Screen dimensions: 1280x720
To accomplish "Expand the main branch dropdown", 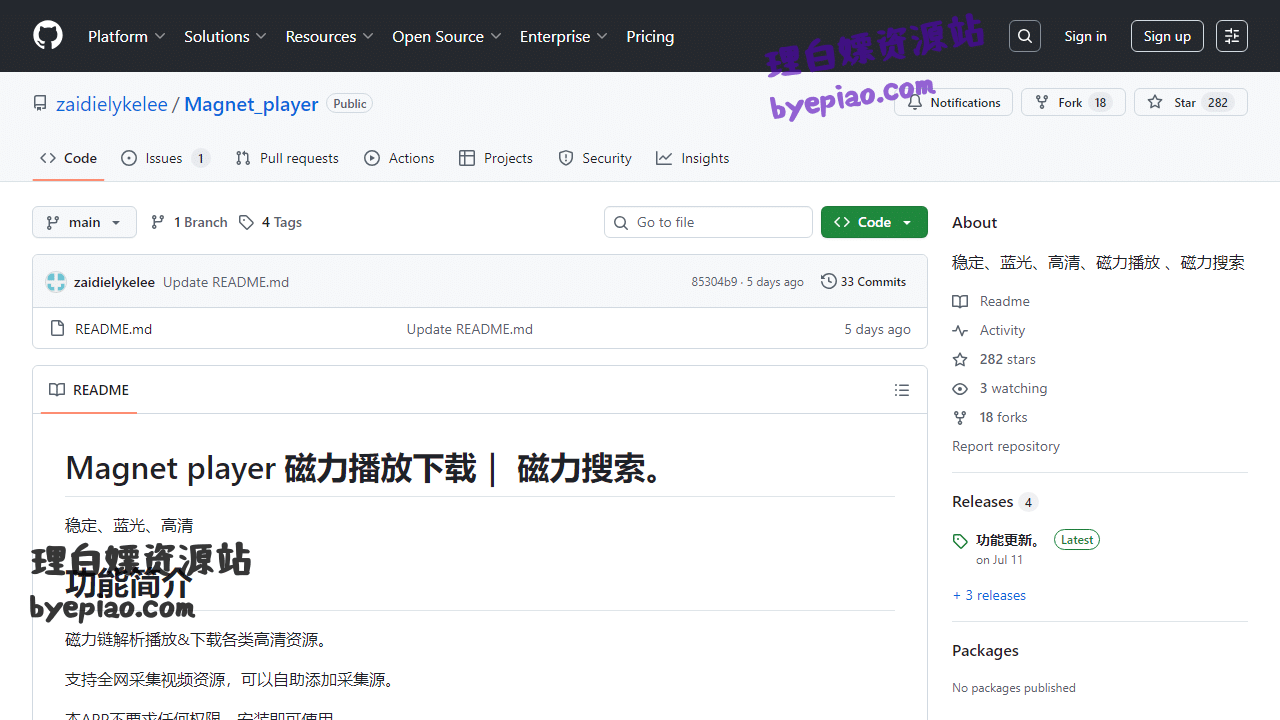I will point(84,222).
